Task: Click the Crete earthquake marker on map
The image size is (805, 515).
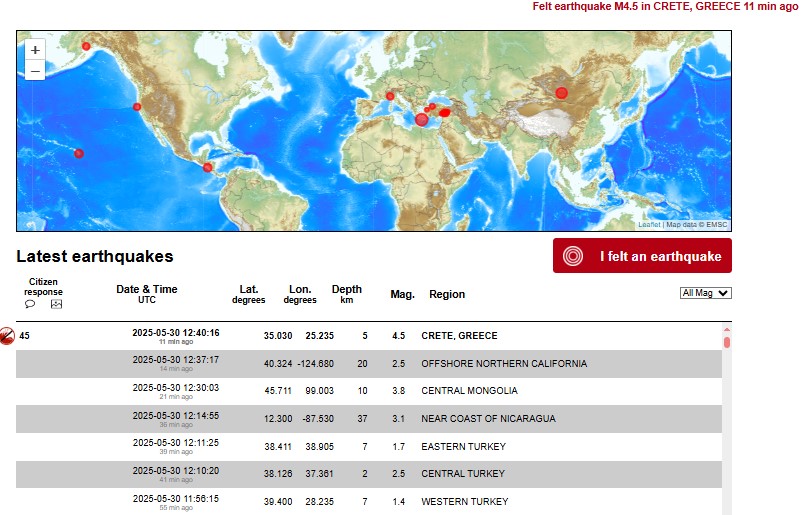Action: pos(422,120)
